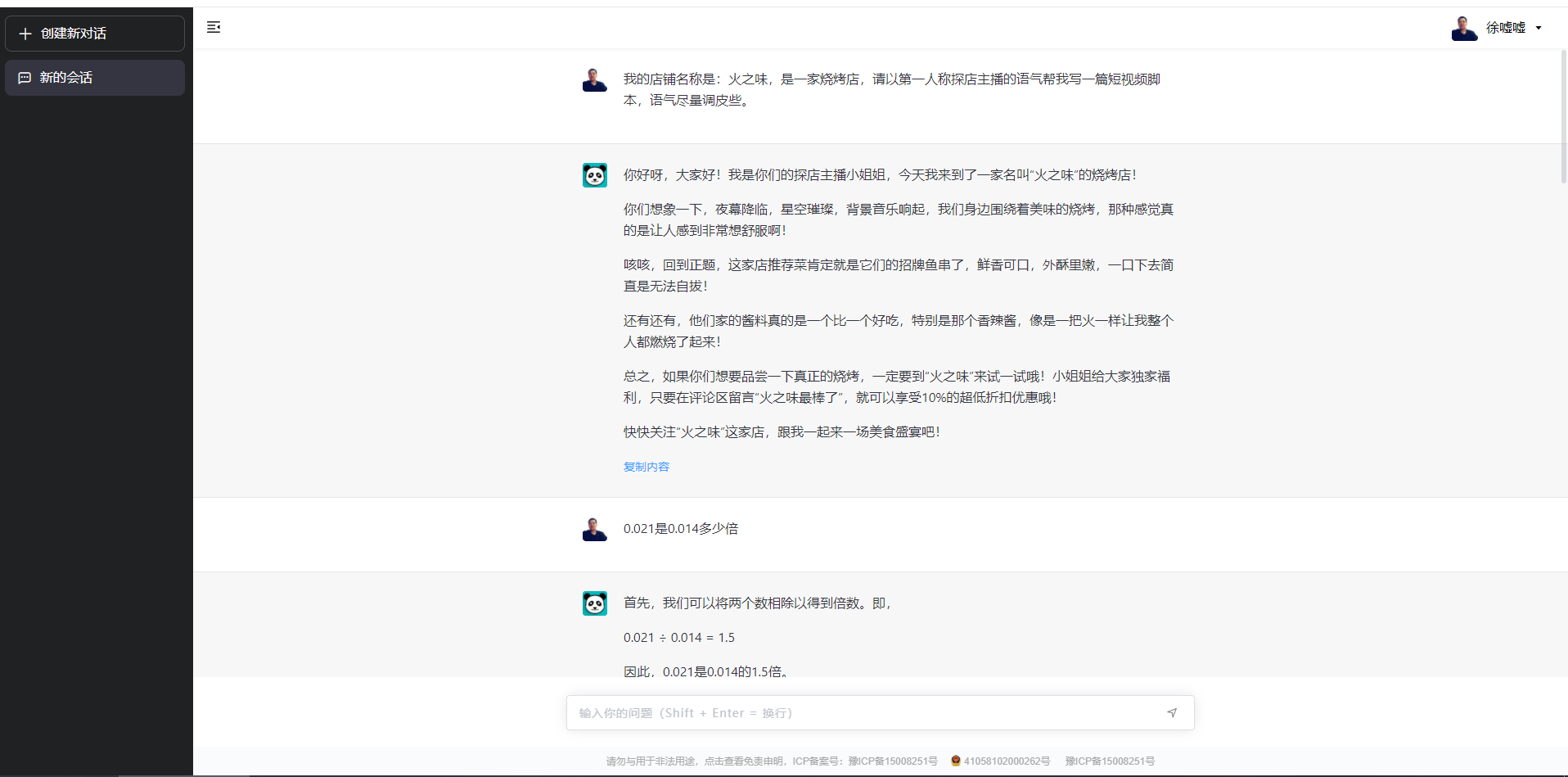The image size is (1568, 777).
Task: Click police badge icon in the footer
Action: pos(955,761)
